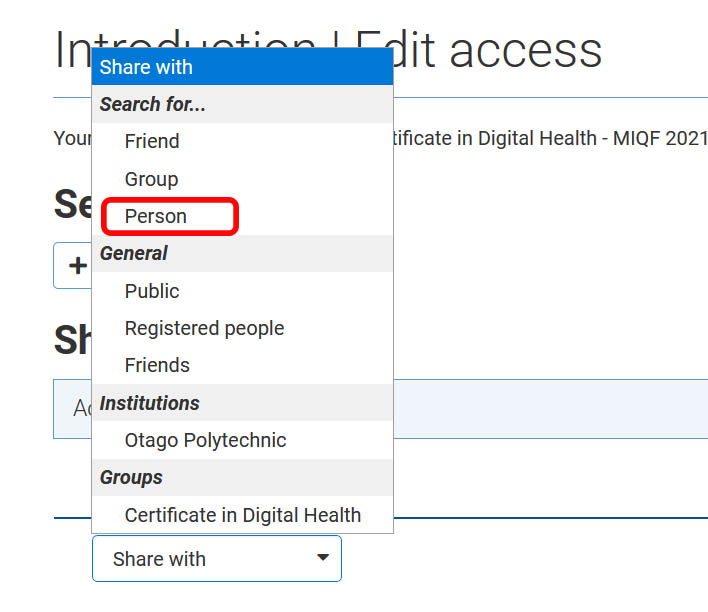Select Person from the list
708x612 pixels.
click(x=156, y=216)
